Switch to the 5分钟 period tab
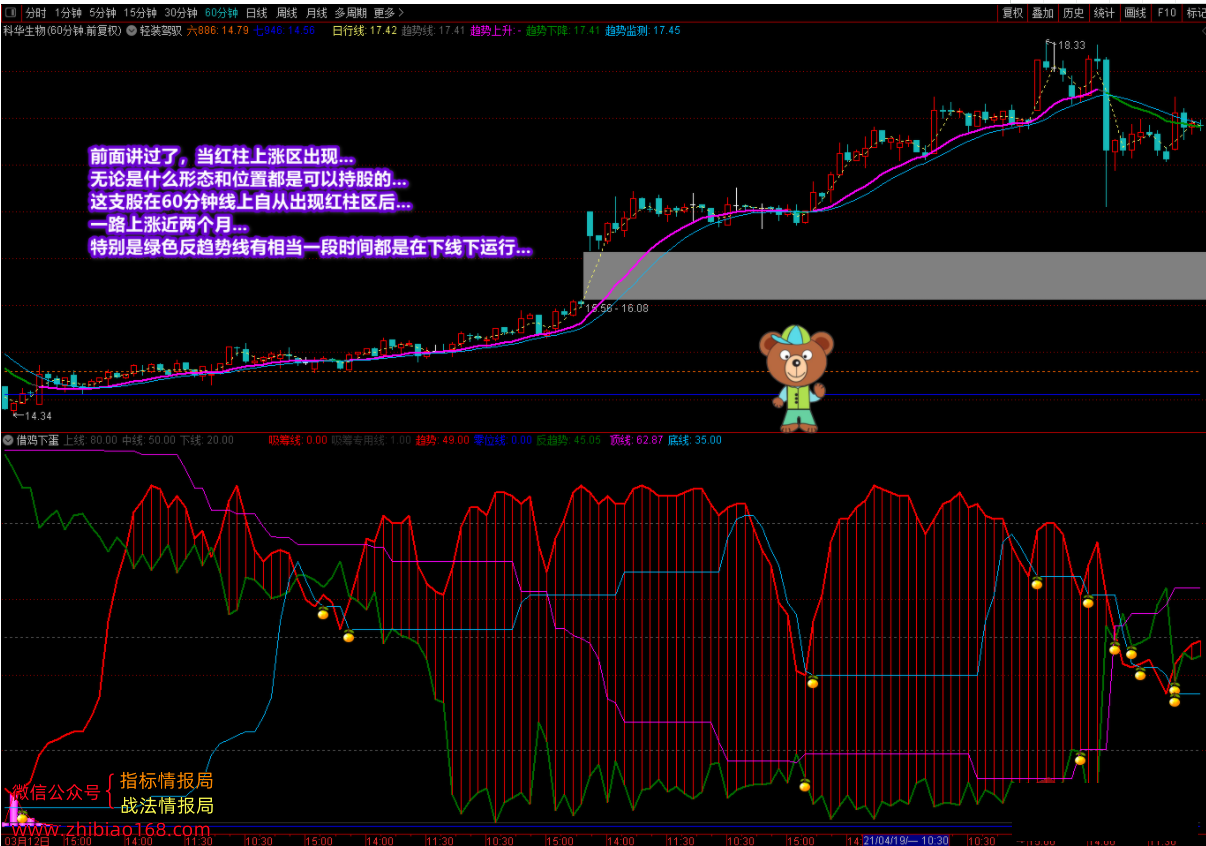The image size is (1206, 846). click(x=102, y=13)
